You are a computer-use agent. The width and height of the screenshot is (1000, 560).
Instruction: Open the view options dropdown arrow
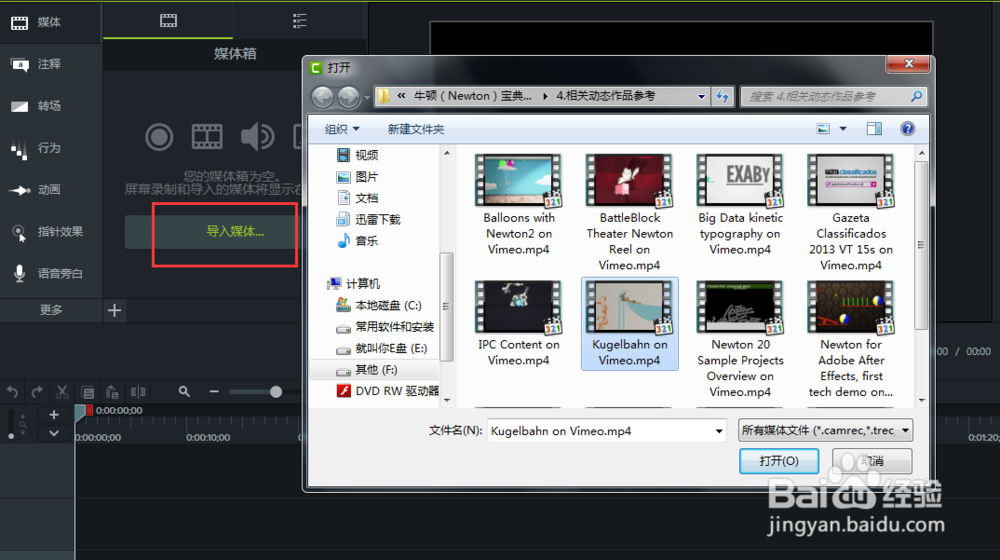click(x=842, y=129)
